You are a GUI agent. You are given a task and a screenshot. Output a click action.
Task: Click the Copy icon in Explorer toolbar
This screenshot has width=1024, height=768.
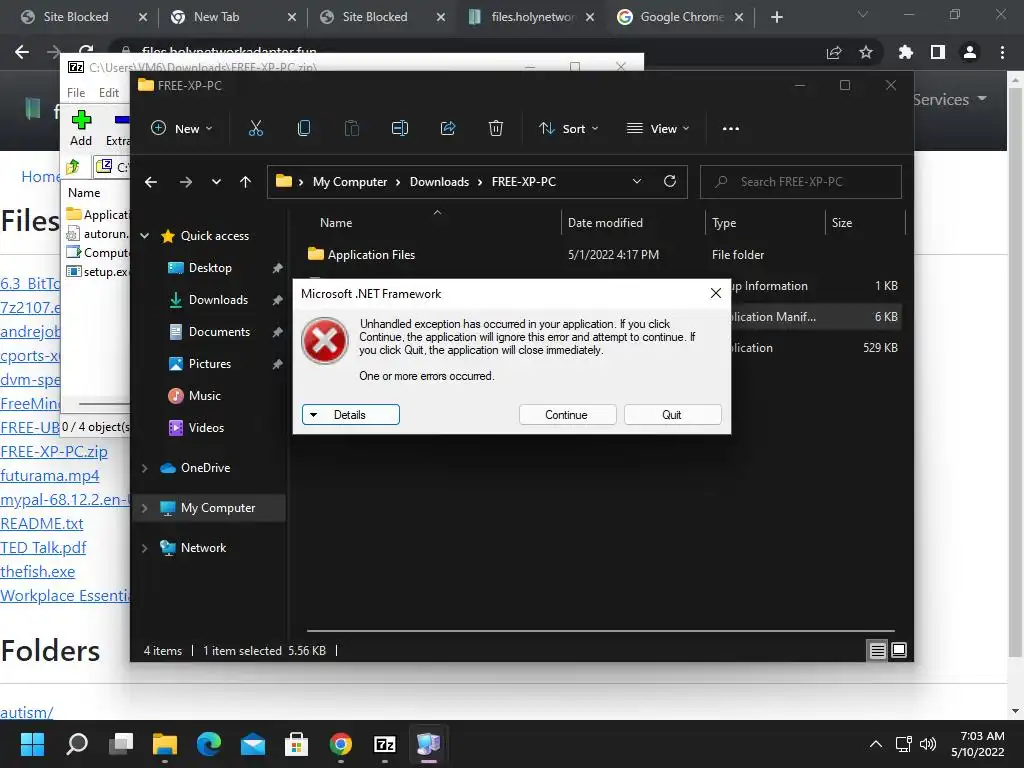pyautogui.click(x=304, y=129)
